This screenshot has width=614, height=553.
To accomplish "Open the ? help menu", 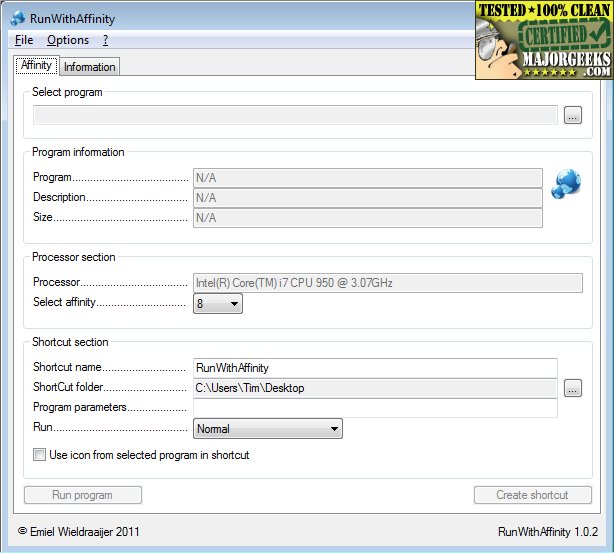I will tap(105, 40).
